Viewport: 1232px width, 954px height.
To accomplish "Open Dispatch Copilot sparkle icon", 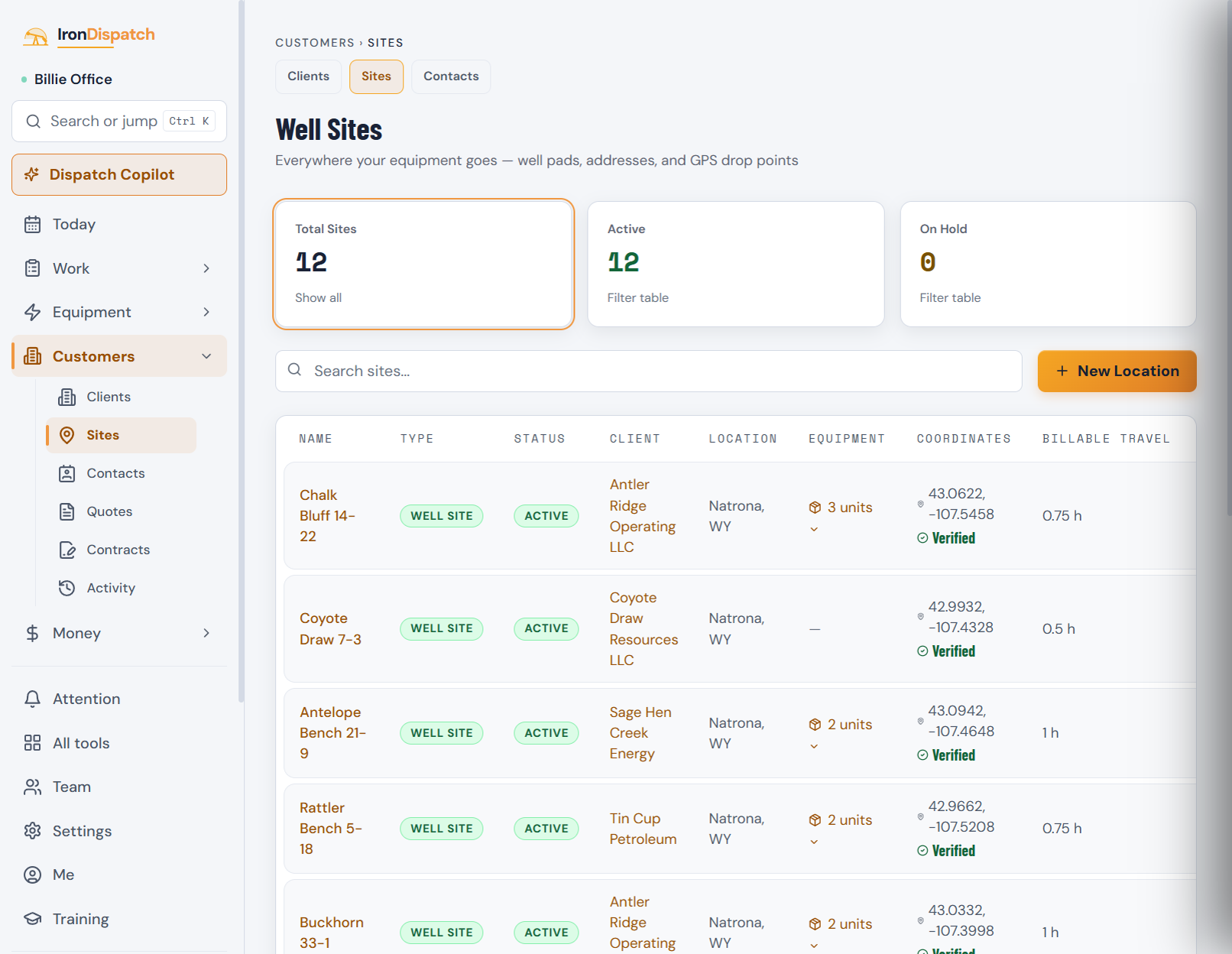I will point(31,174).
